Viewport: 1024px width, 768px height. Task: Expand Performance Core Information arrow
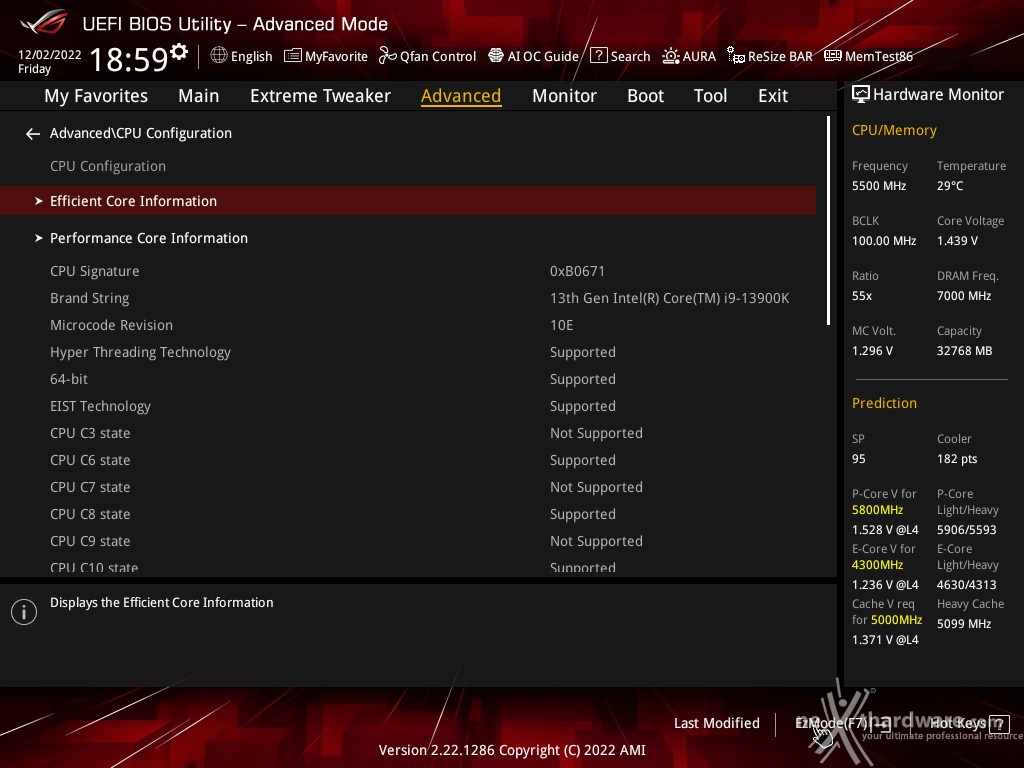pyautogui.click(x=39, y=238)
